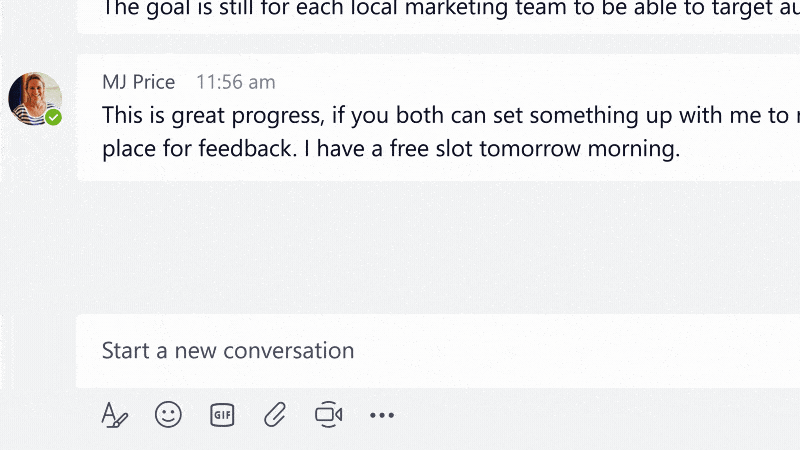This screenshot has height=453, width=801.
Task: Click the word 'conversation' in the compose placeholder
Action: [289, 351]
